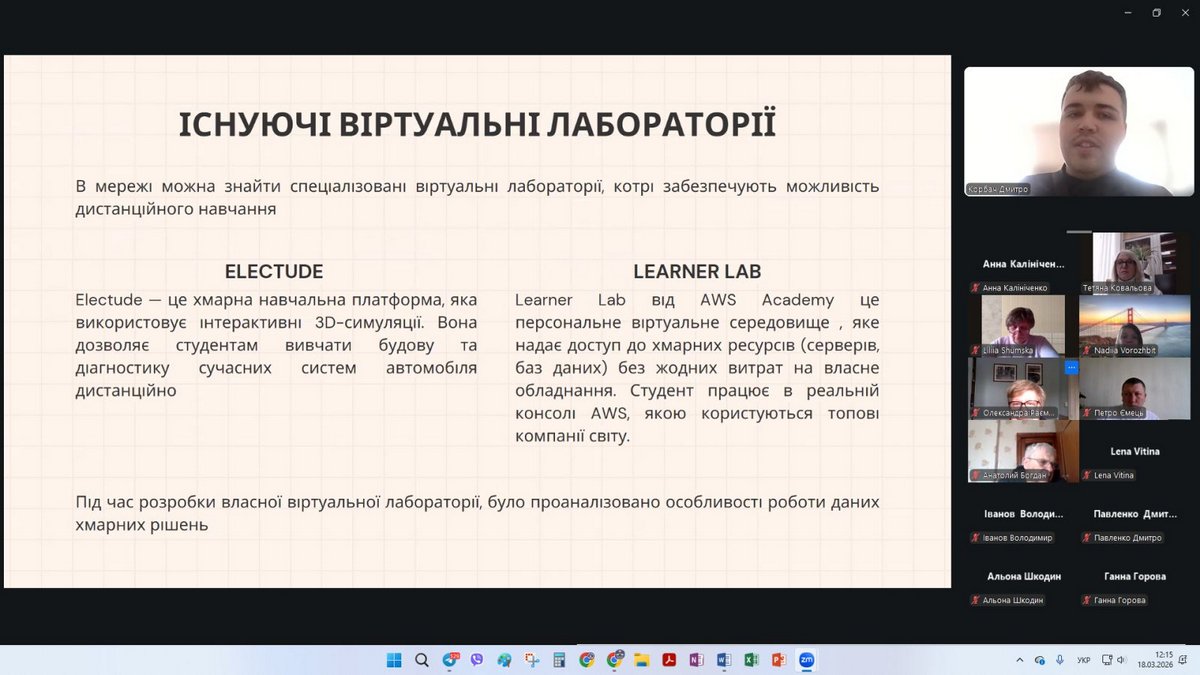Open the taskbar Search
The height and width of the screenshot is (675, 1200).
click(422, 660)
